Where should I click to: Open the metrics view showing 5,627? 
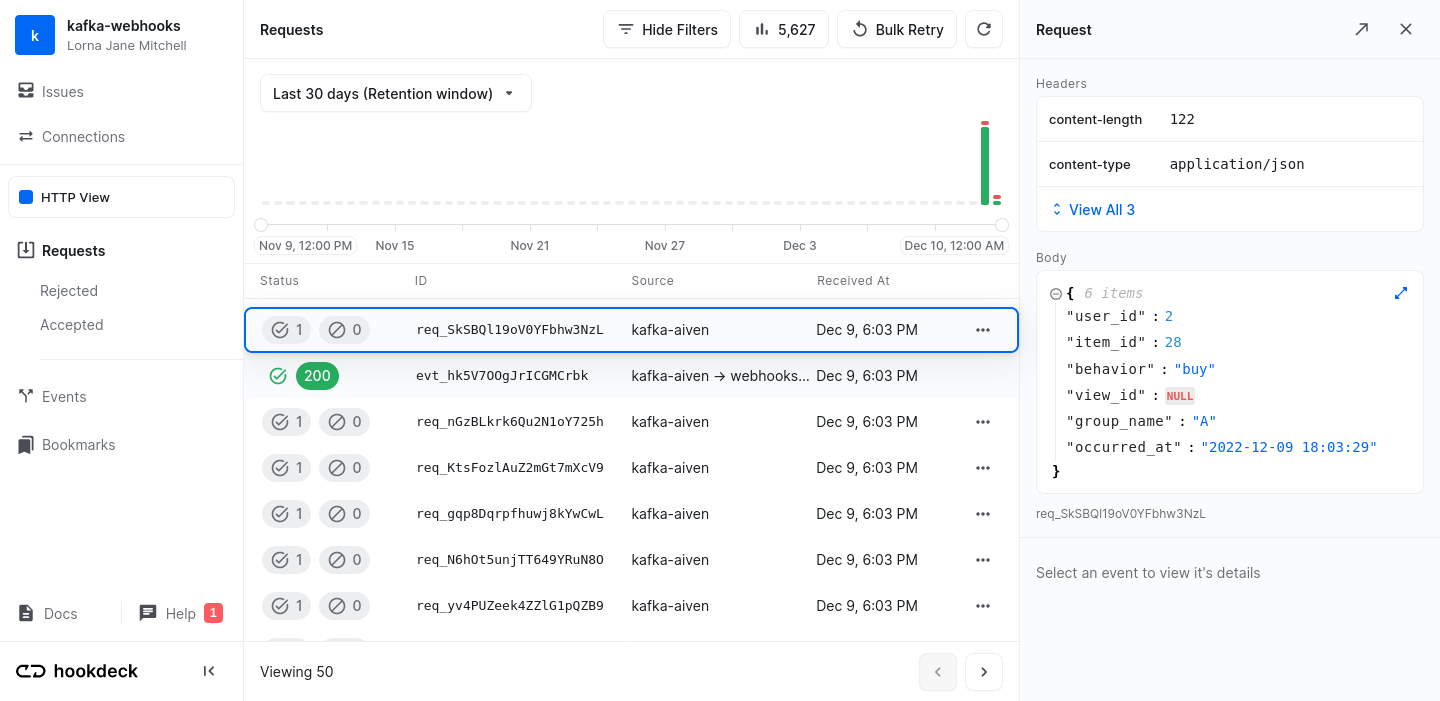[784, 29]
